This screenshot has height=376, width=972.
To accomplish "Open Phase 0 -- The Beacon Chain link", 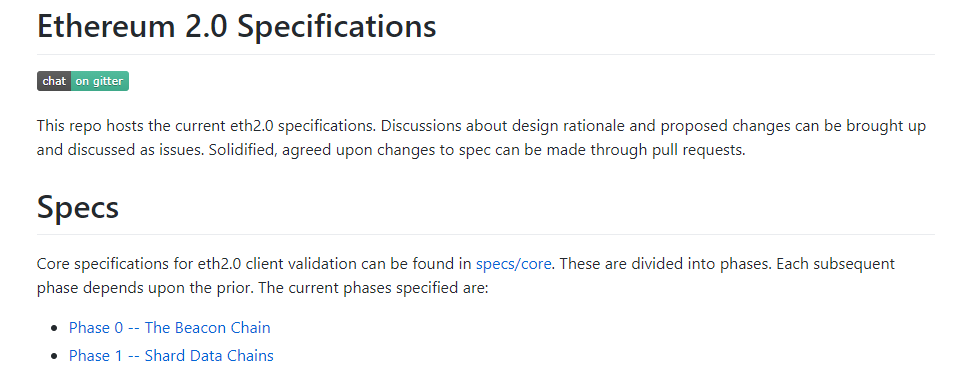I will point(170,328).
